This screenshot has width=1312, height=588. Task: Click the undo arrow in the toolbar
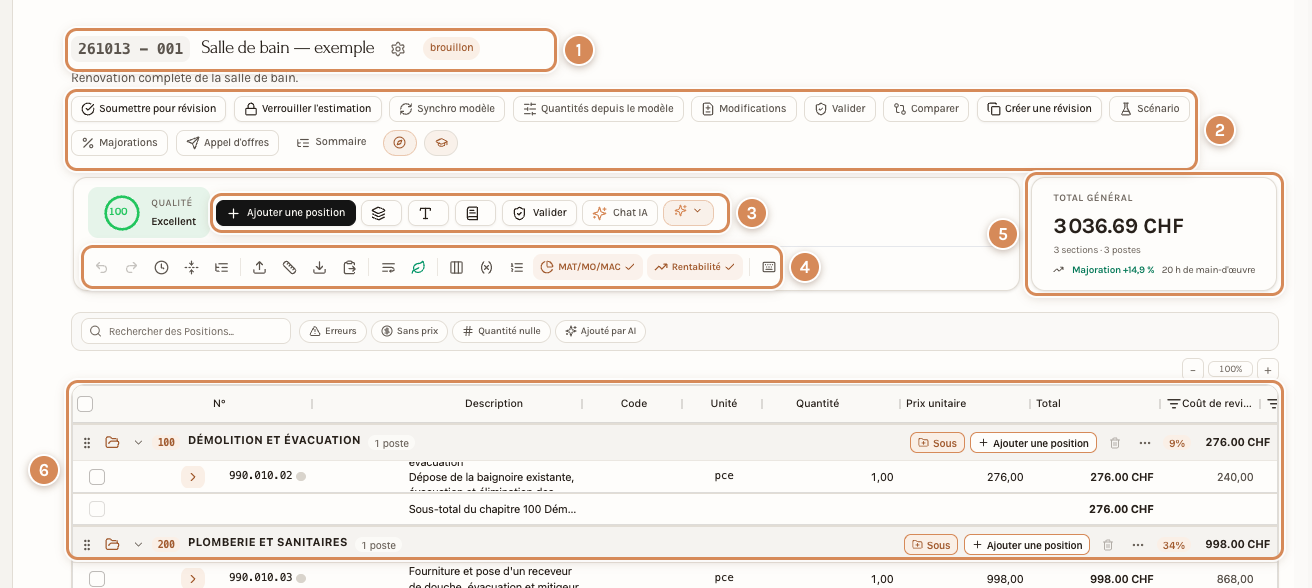(x=101, y=267)
